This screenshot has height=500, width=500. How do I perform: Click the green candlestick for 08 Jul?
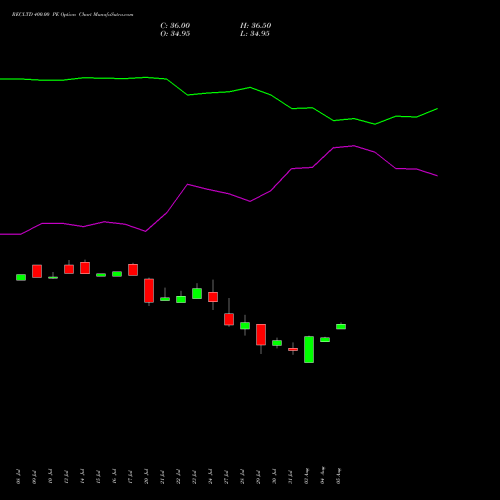(21, 277)
